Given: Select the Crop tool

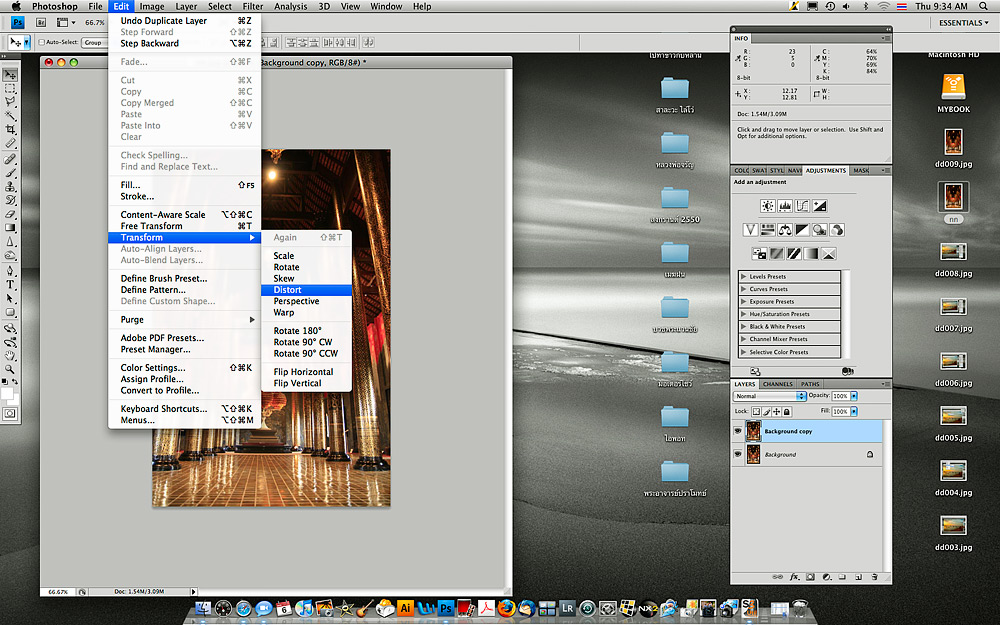Looking at the screenshot, I should click(10, 130).
